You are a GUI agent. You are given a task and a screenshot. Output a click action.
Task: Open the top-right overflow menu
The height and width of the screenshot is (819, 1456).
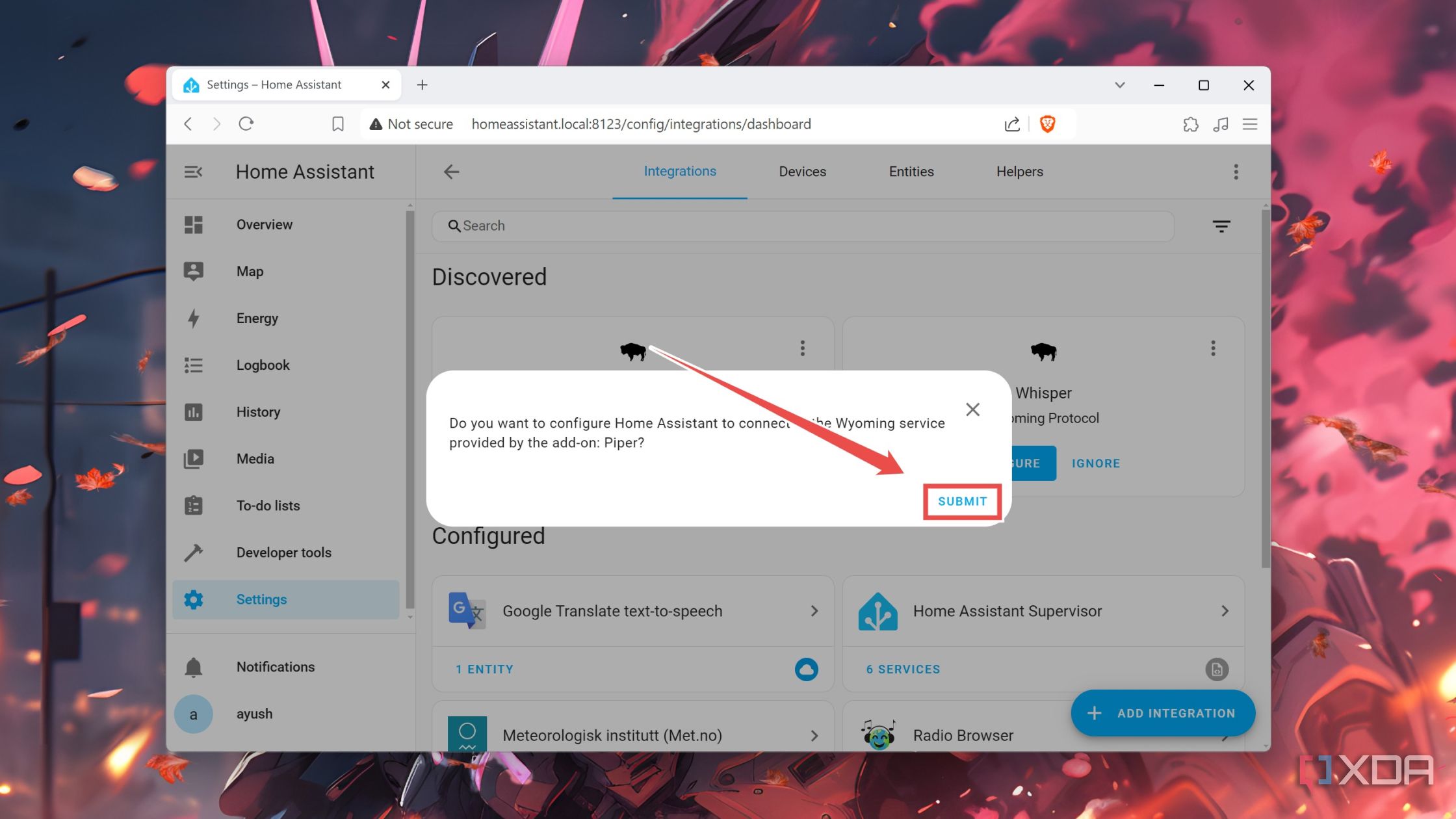click(1236, 171)
